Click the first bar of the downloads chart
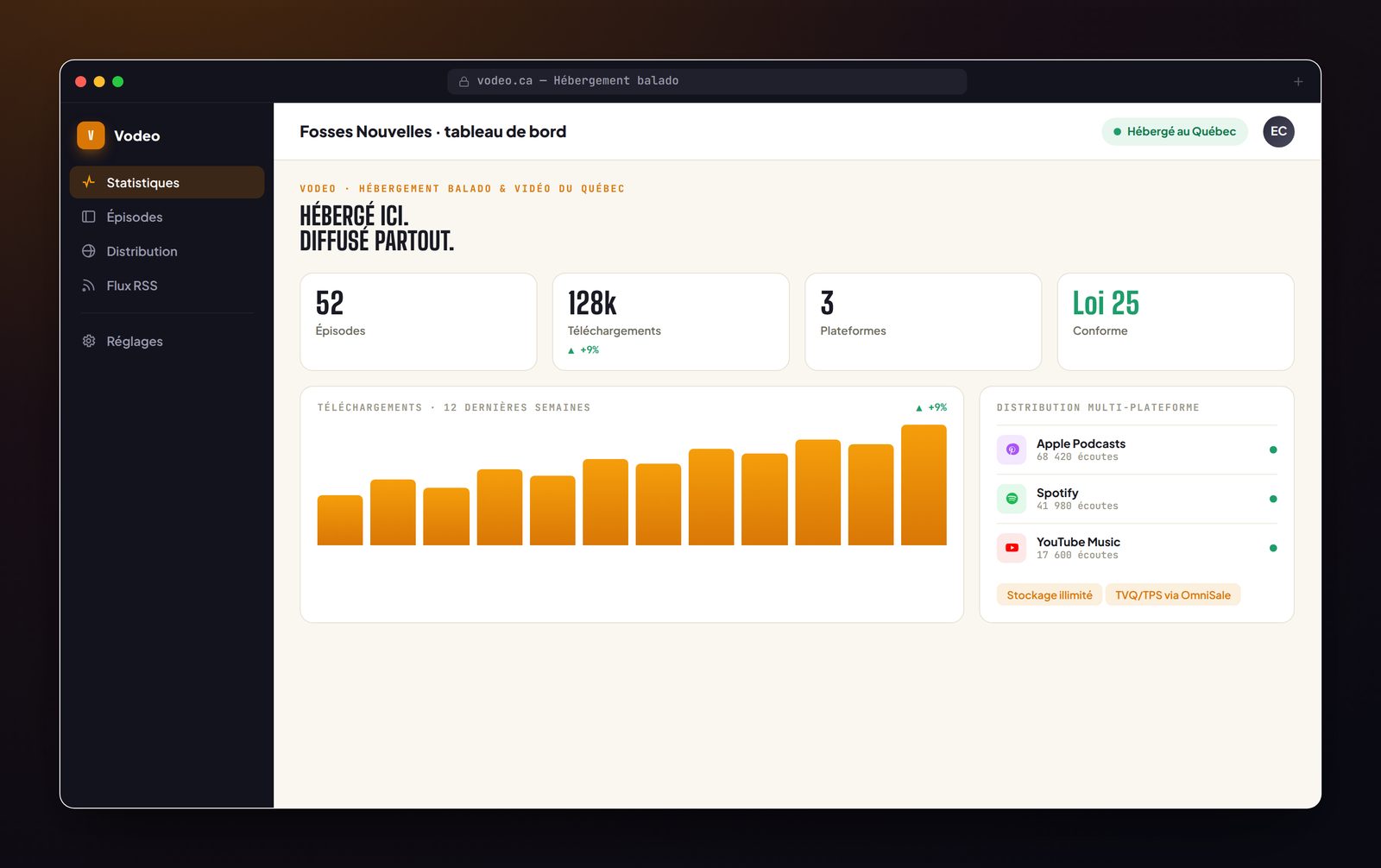 [x=340, y=520]
